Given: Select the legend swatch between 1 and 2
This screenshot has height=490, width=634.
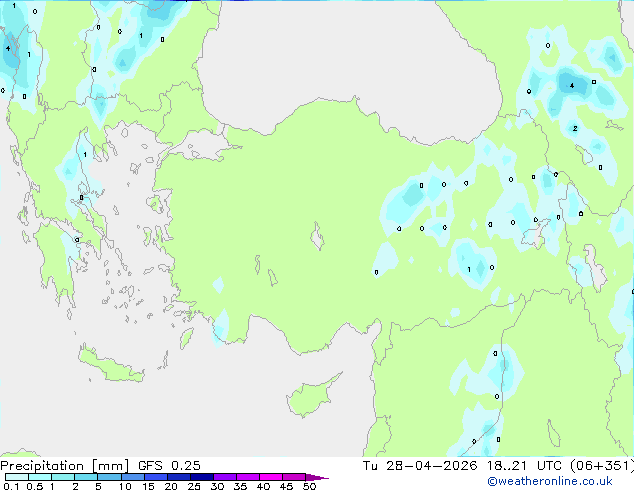Looking at the screenshot, I should coord(63,477).
